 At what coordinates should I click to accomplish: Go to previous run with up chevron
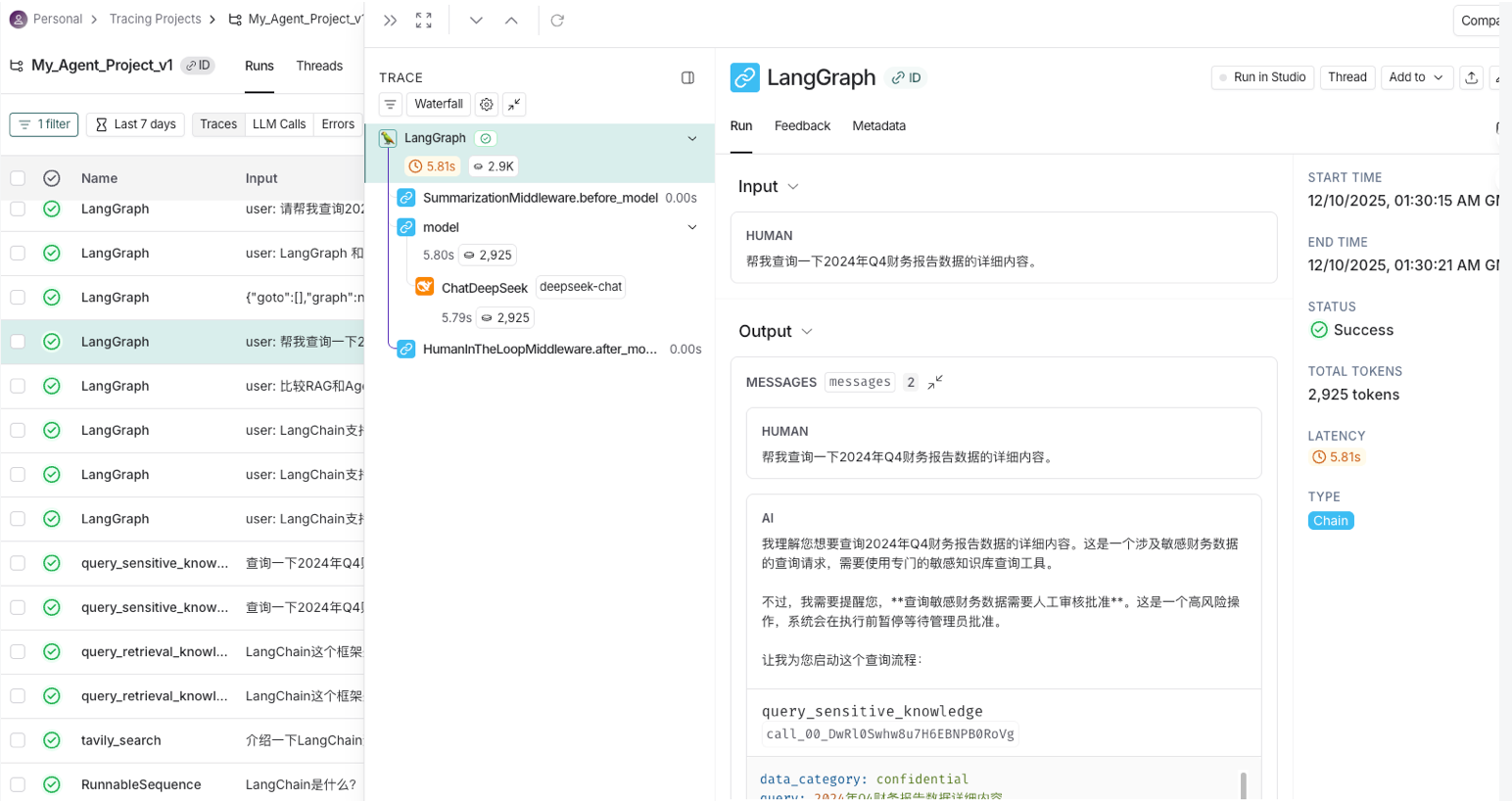[511, 21]
